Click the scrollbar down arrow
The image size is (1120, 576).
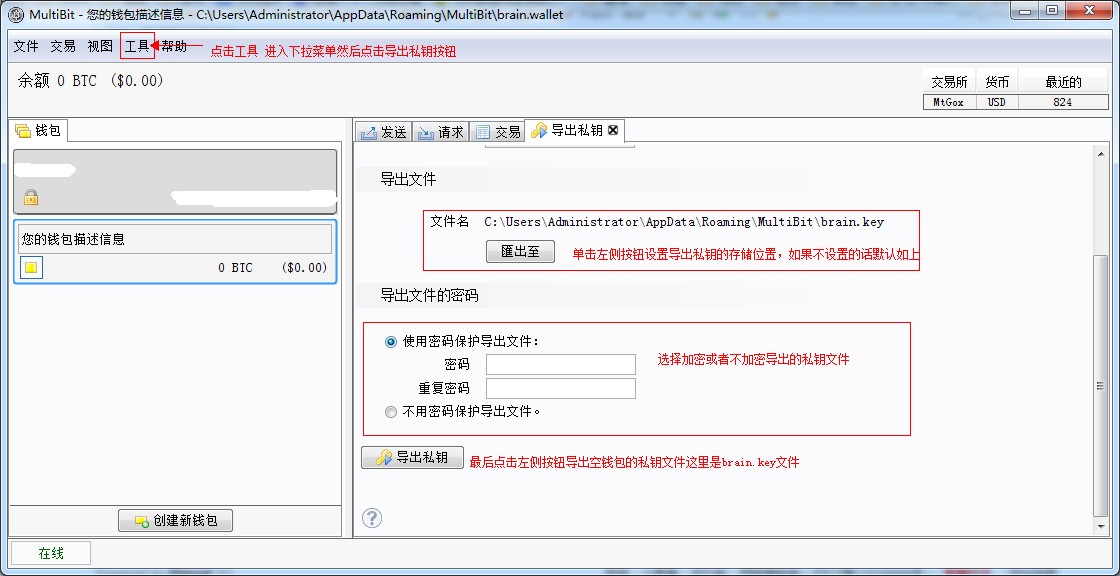(1101, 527)
